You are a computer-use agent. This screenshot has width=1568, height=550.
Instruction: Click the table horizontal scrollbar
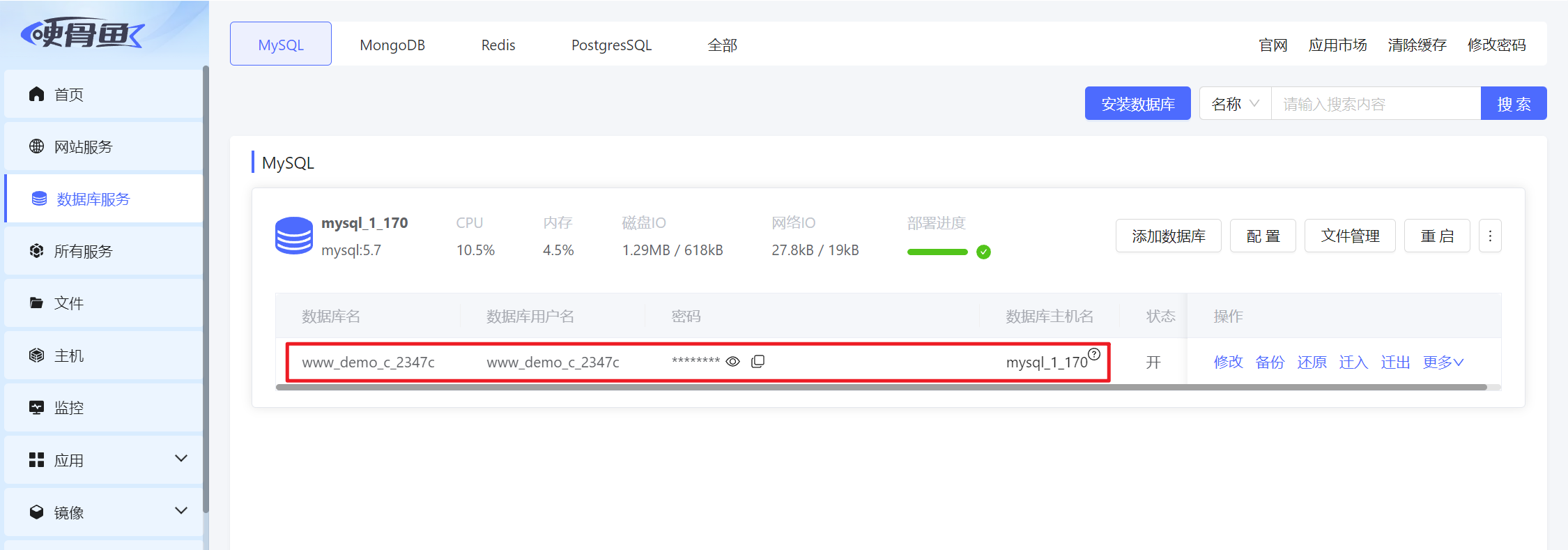[882, 387]
